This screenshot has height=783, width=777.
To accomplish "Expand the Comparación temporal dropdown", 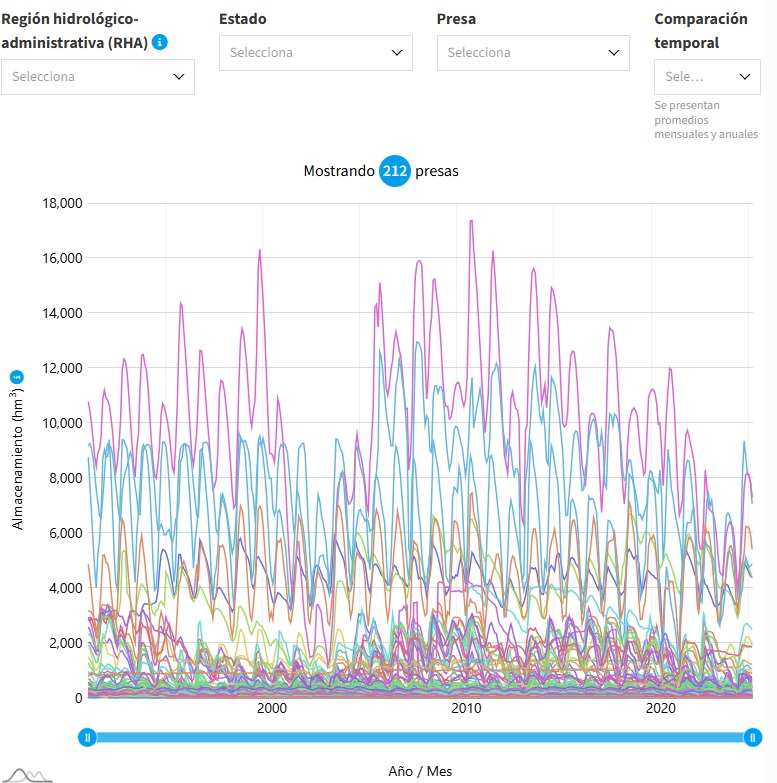I will (707, 76).
